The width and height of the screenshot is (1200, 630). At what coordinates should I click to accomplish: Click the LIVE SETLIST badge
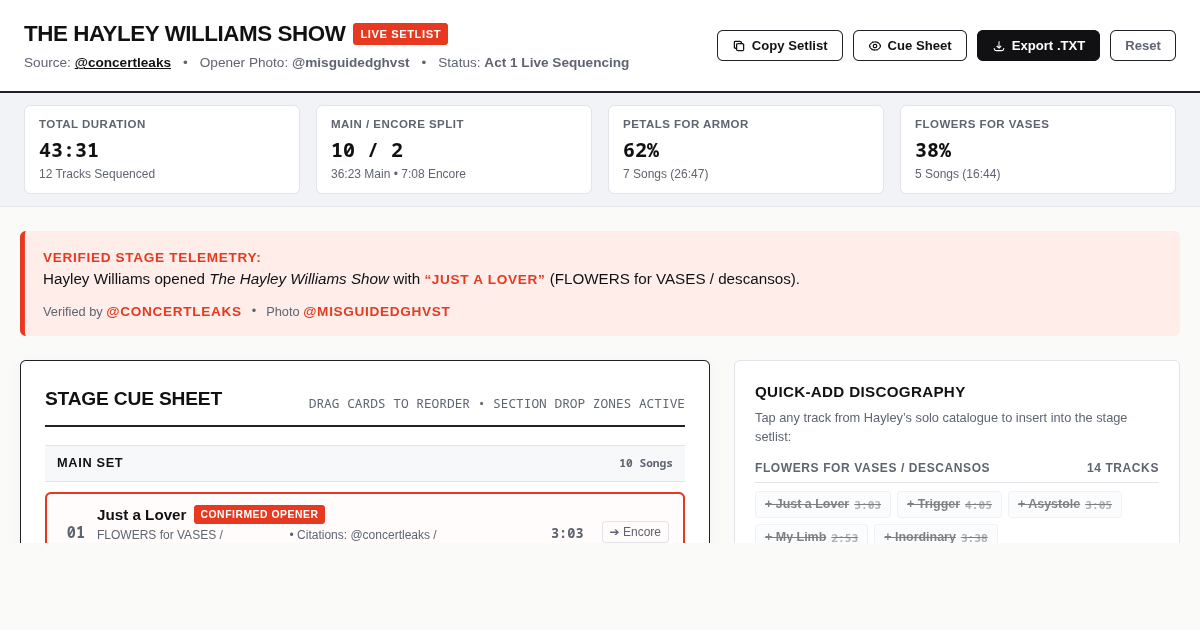pyautogui.click(x=400, y=34)
